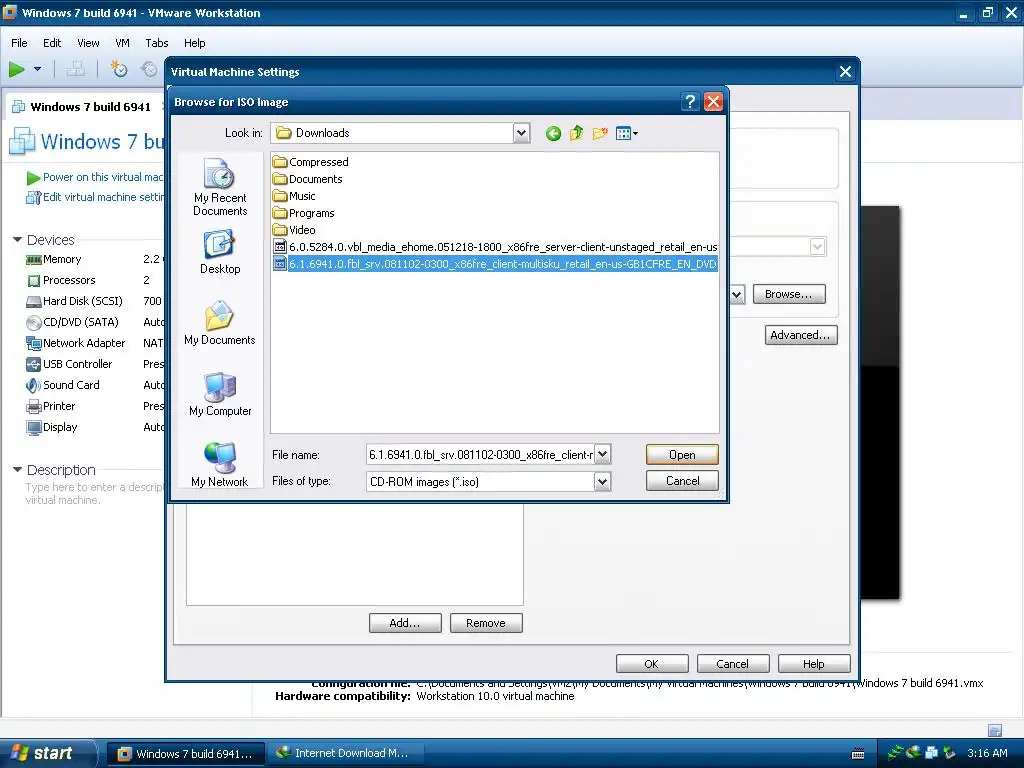Click Edit virtual machine settings link

click(95, 197)
